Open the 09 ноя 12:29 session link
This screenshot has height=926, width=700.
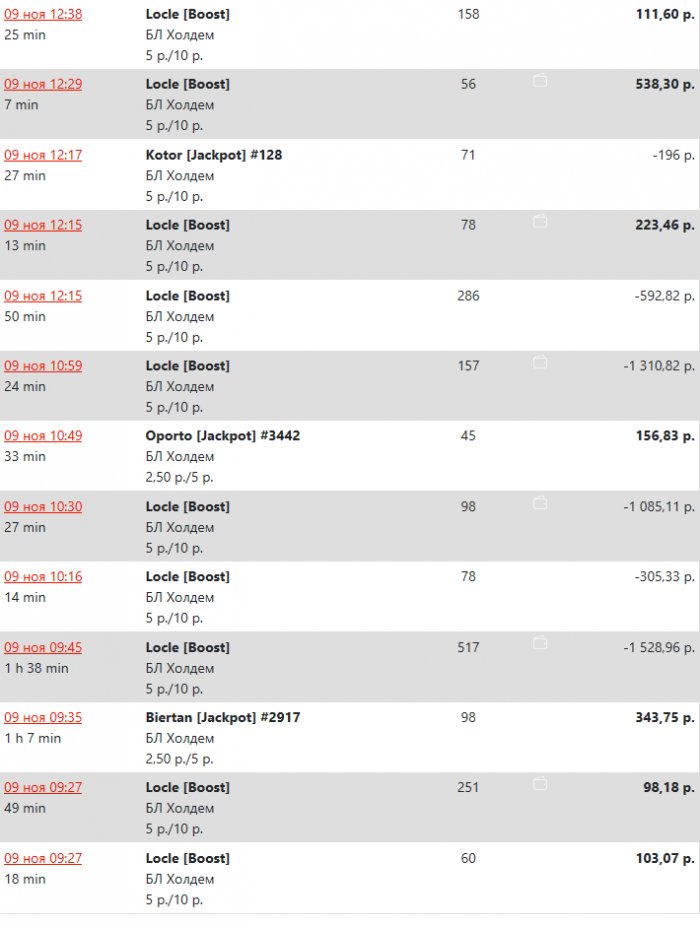tap(43, 84)
